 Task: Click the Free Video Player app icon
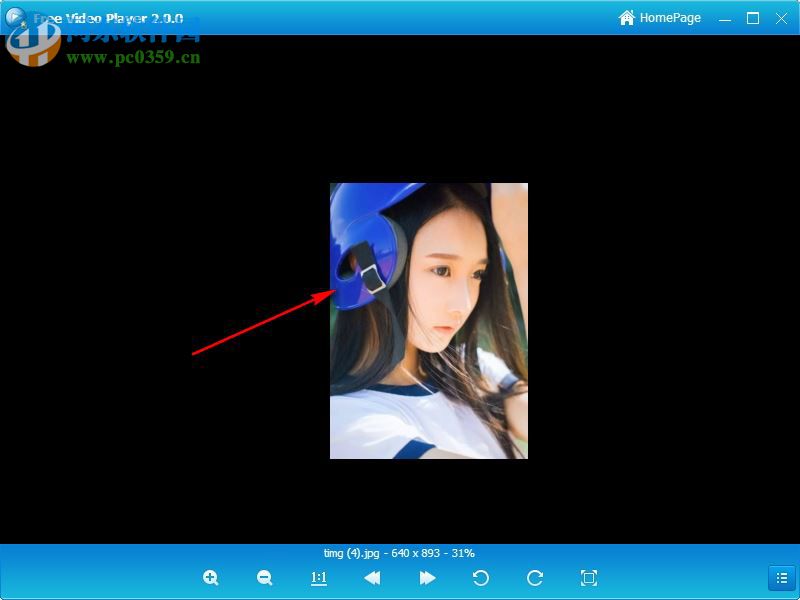coord(14,17)
